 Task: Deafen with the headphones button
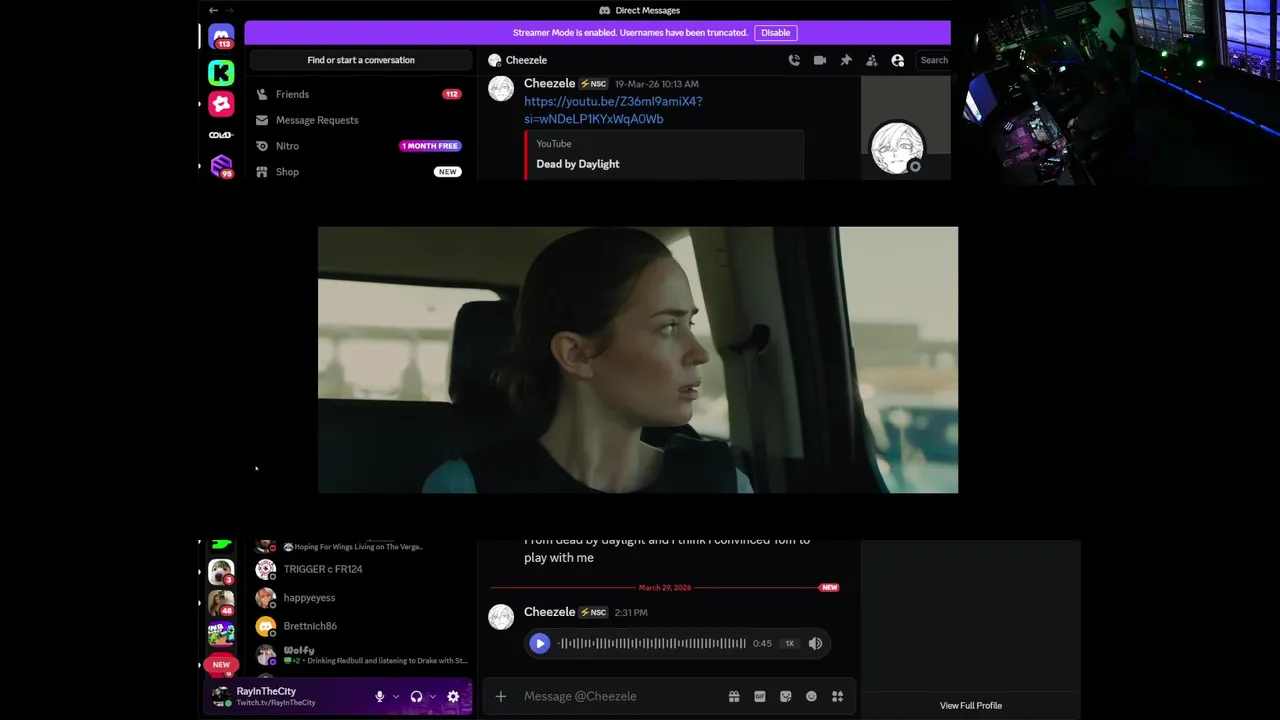tap(416, 696)
